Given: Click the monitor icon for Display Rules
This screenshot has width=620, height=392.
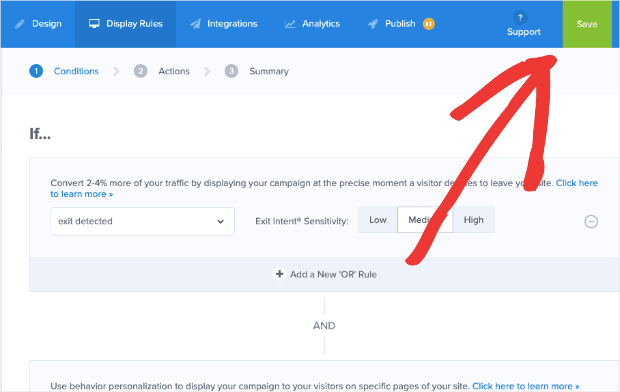Looking at the screenshot, I should coord(94,24).
